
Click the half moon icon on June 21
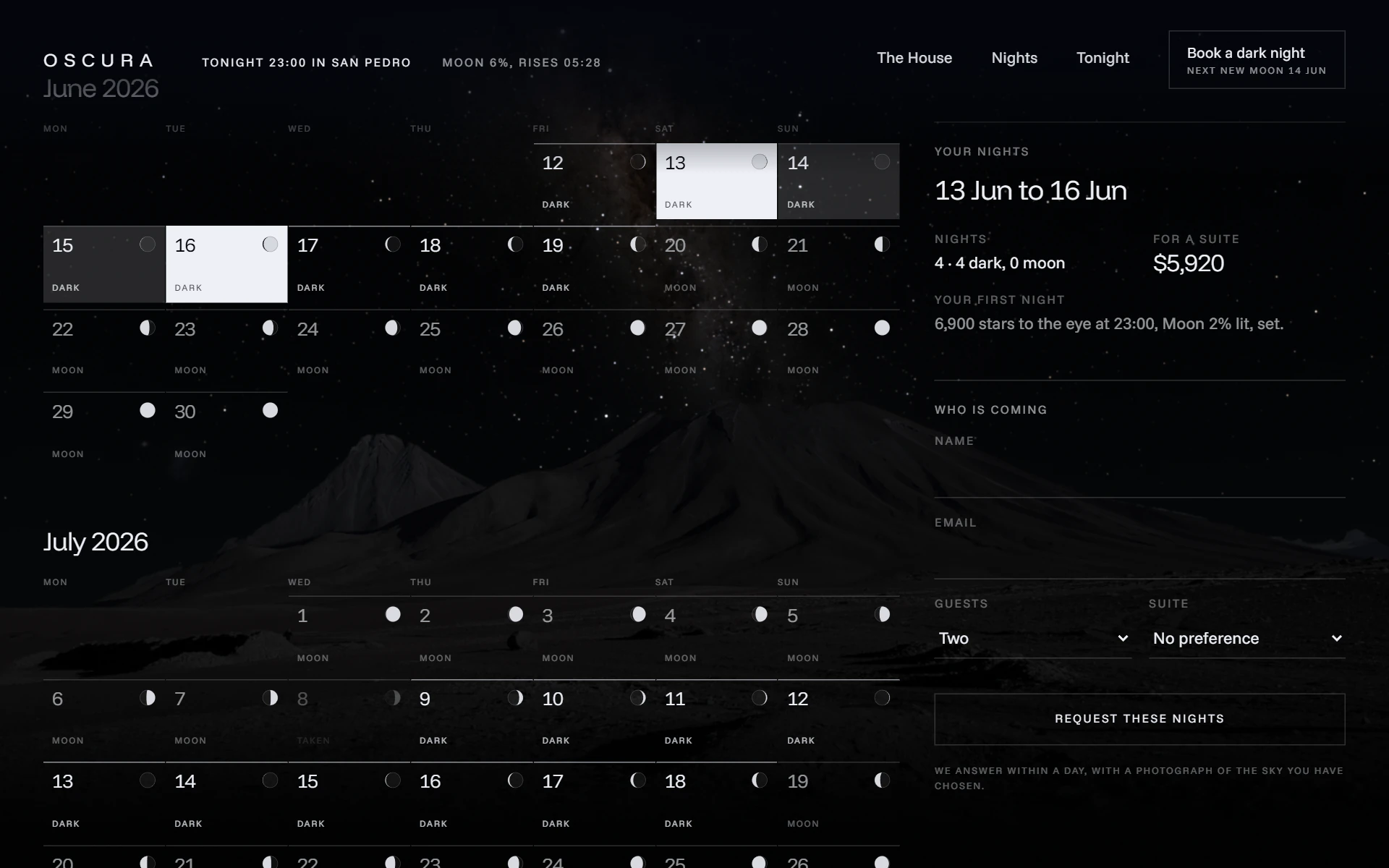(882, 244)
